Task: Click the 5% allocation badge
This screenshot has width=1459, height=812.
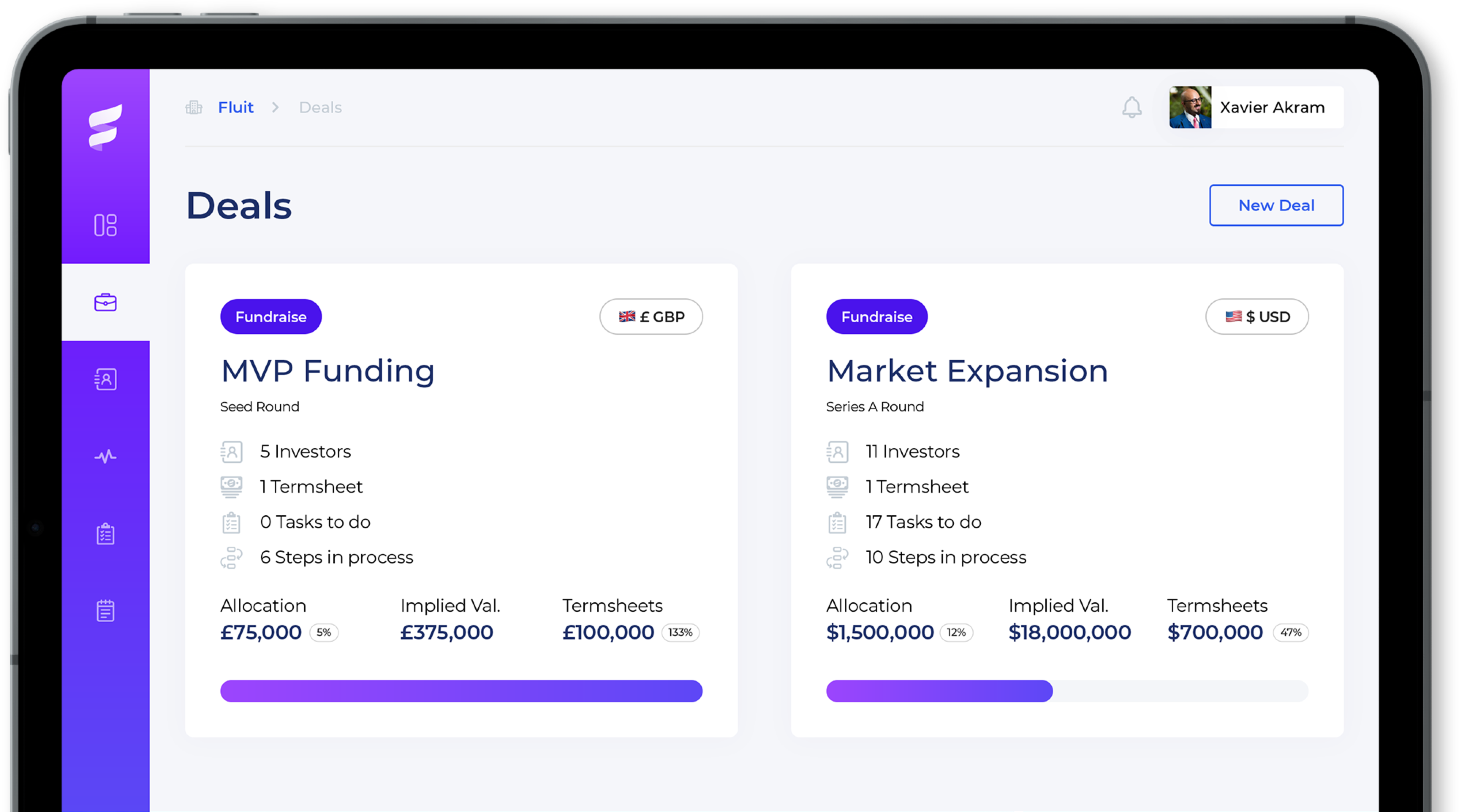Action: tap(324, 633)
